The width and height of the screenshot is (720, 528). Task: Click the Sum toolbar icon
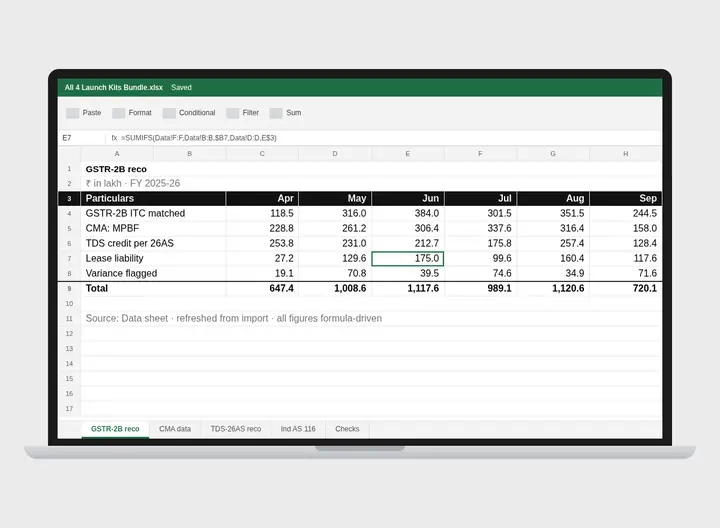point(276,113)
